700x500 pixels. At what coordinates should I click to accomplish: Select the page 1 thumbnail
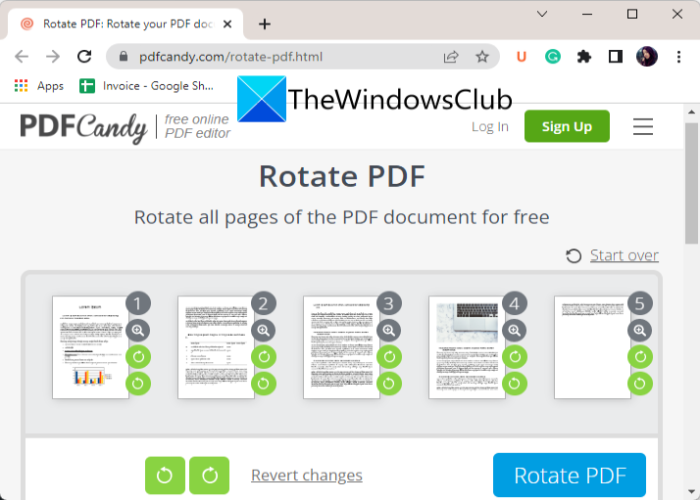(91, 347)
